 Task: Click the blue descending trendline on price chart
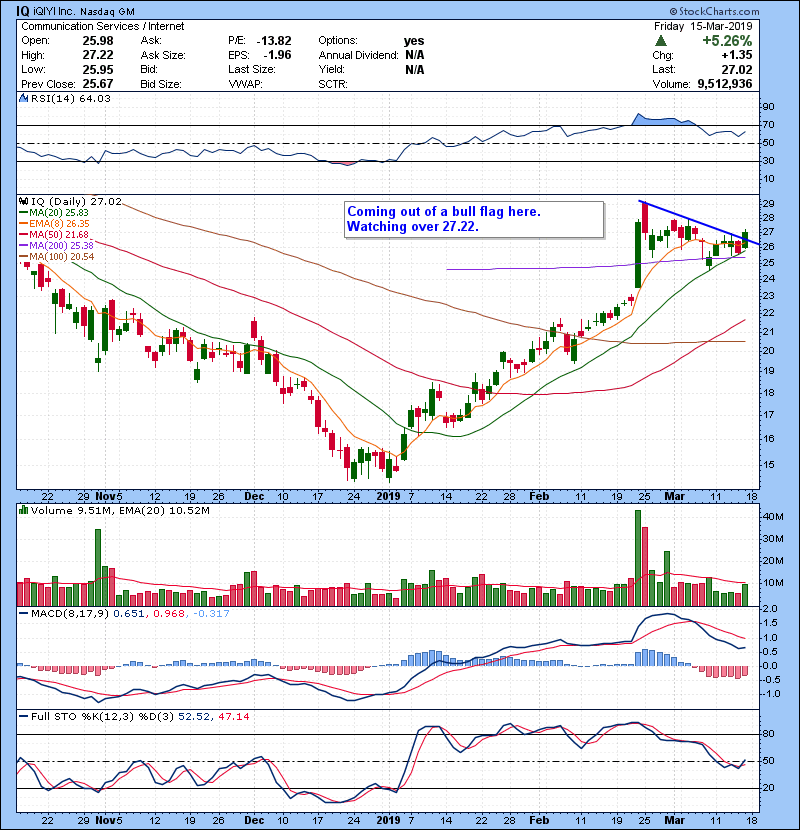pyautogui.click(x=699, y=222)
